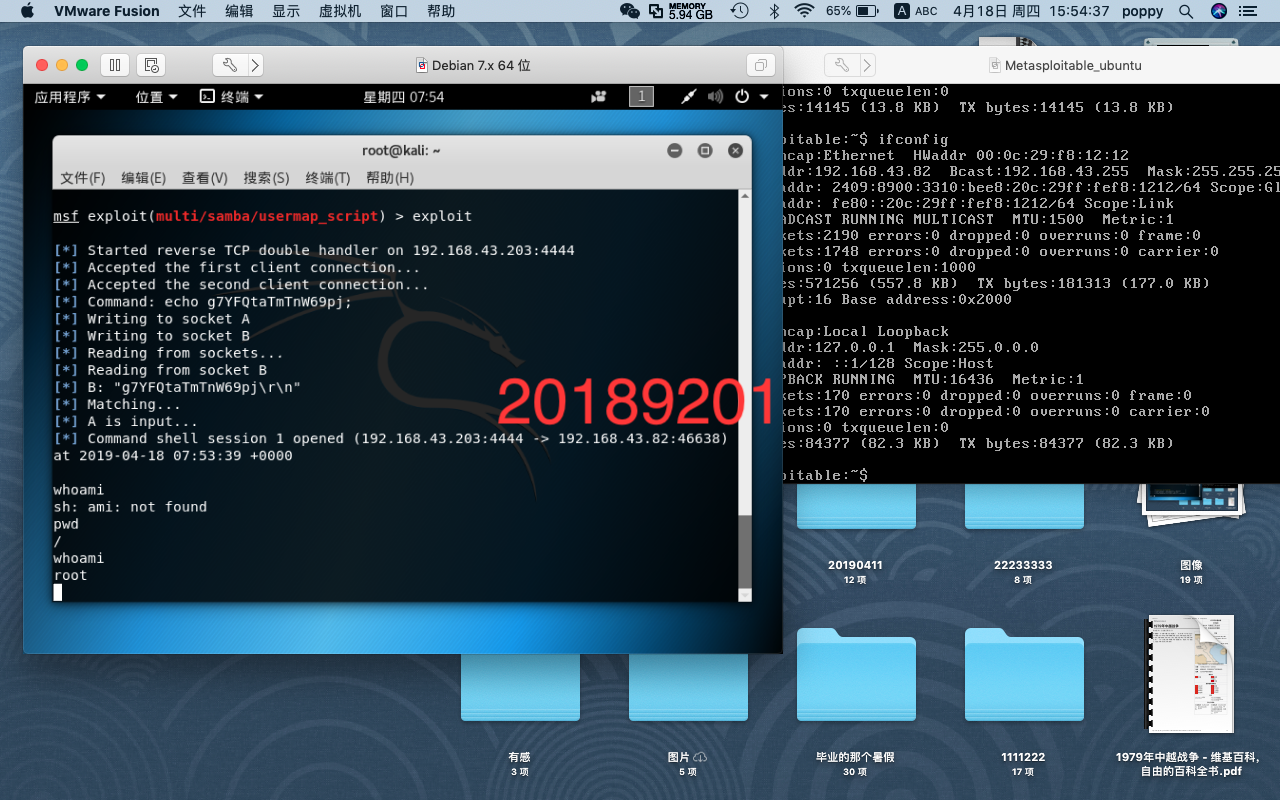Image resolution: width=1280 pixels, height=800 pixels.
Task: Expand the chevron beside Debian's wrench button
Action: 255,65
